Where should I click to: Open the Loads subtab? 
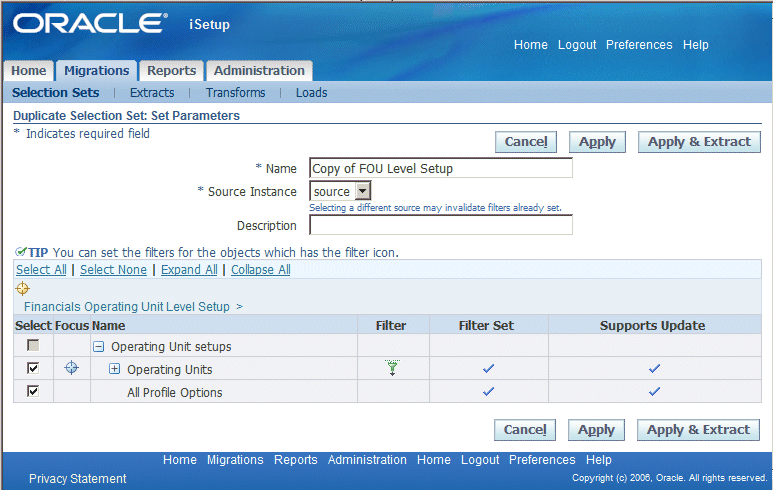click(312, 93)
